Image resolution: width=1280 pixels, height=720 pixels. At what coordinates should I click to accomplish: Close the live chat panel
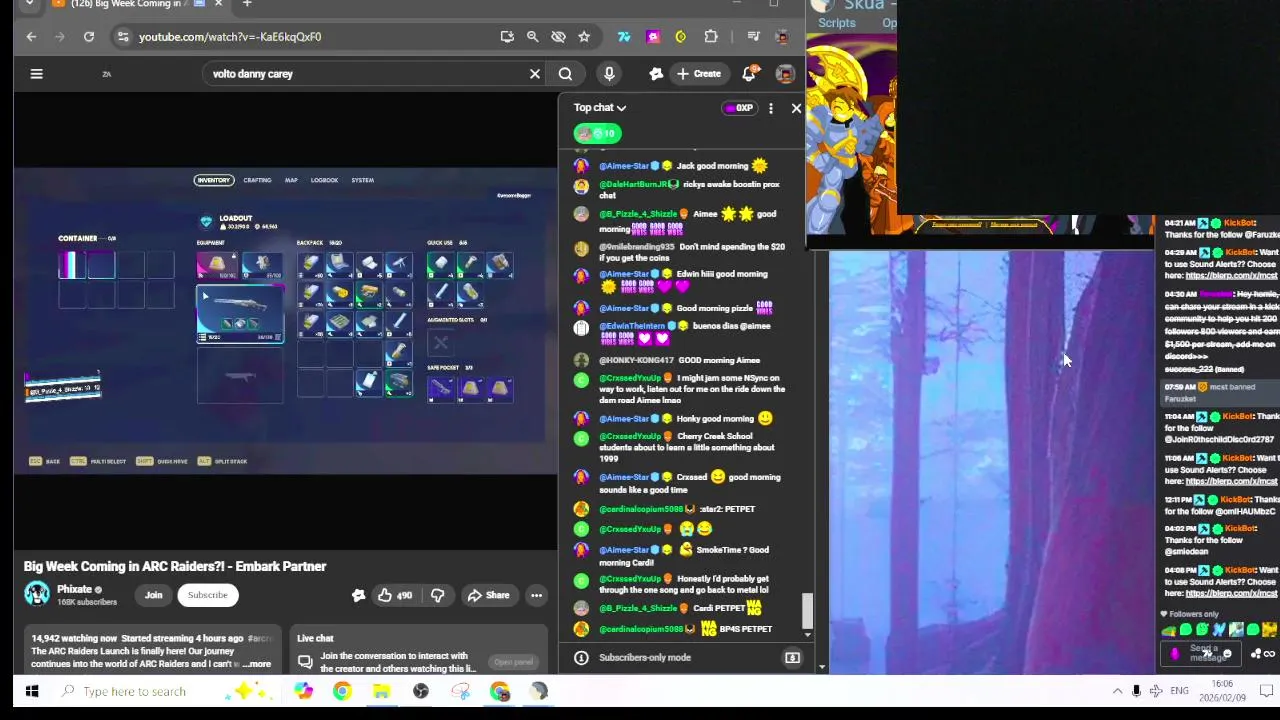point(796,108)
